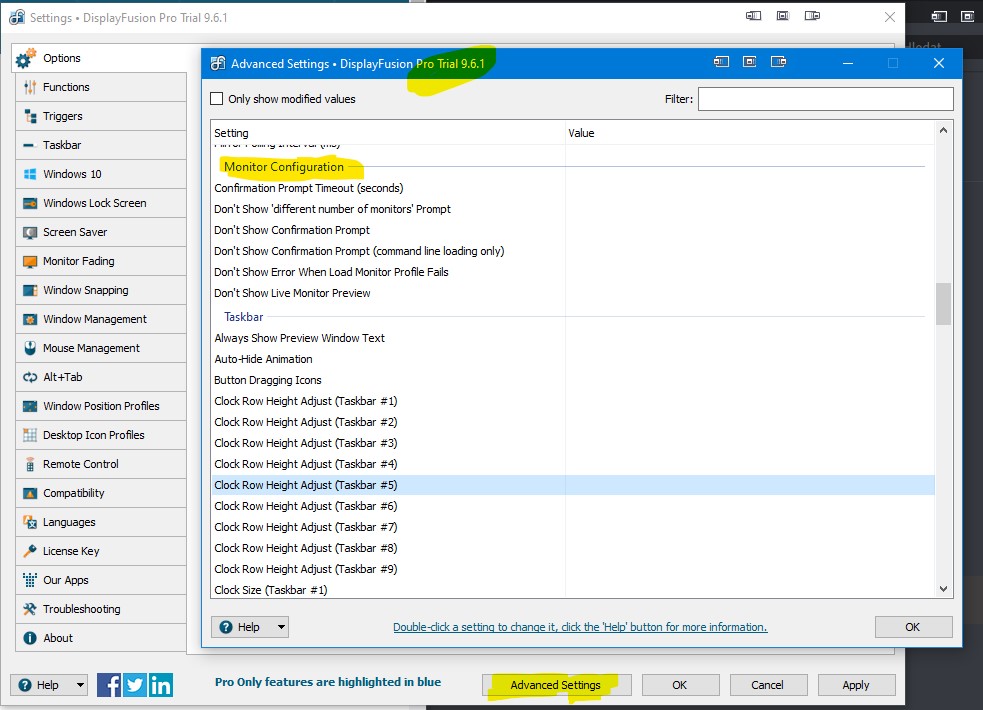The height and width of the screenshot is (710, 983).
Task: Focus the Filter text field
Action: pyautogui.click(x=825, y=99)
